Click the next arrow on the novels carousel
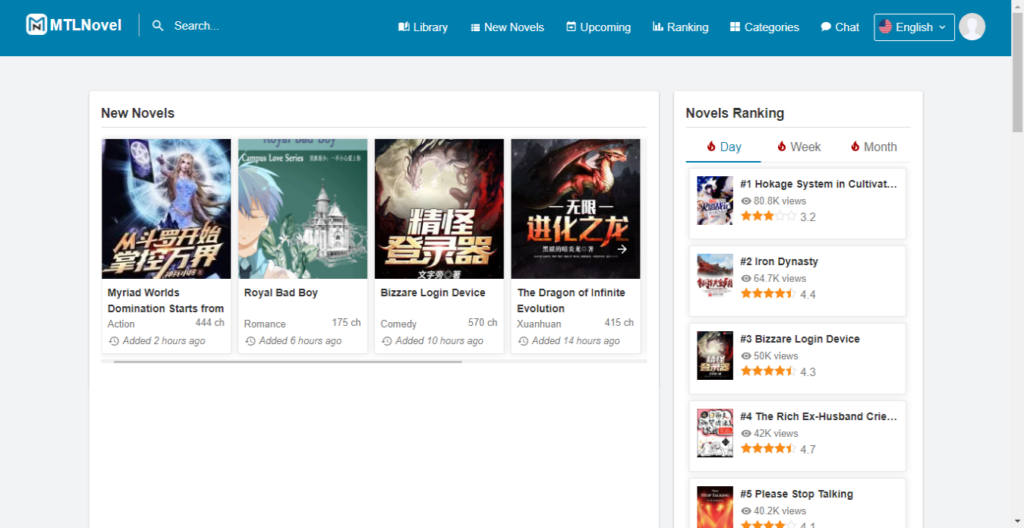Screen dimensions: 1024x528 622,249
